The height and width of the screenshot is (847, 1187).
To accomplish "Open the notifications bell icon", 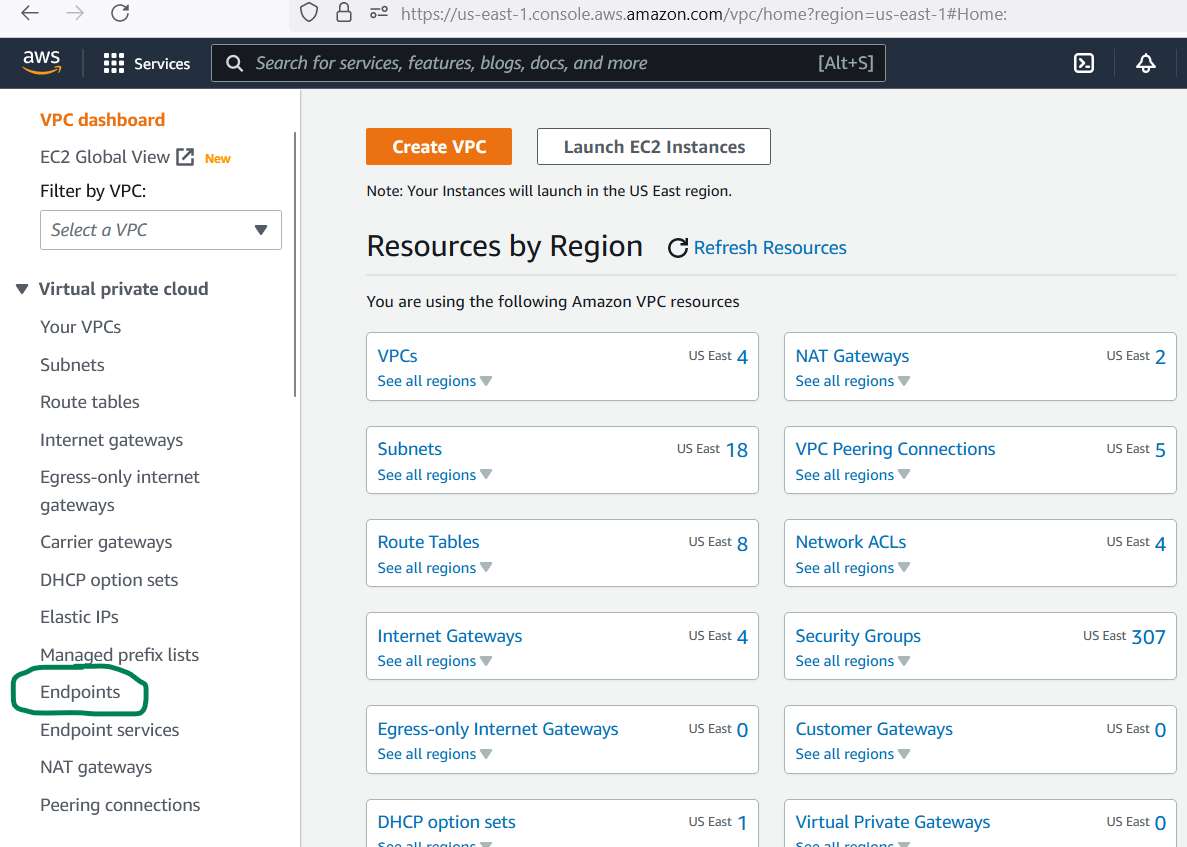I will [1145, 64].
